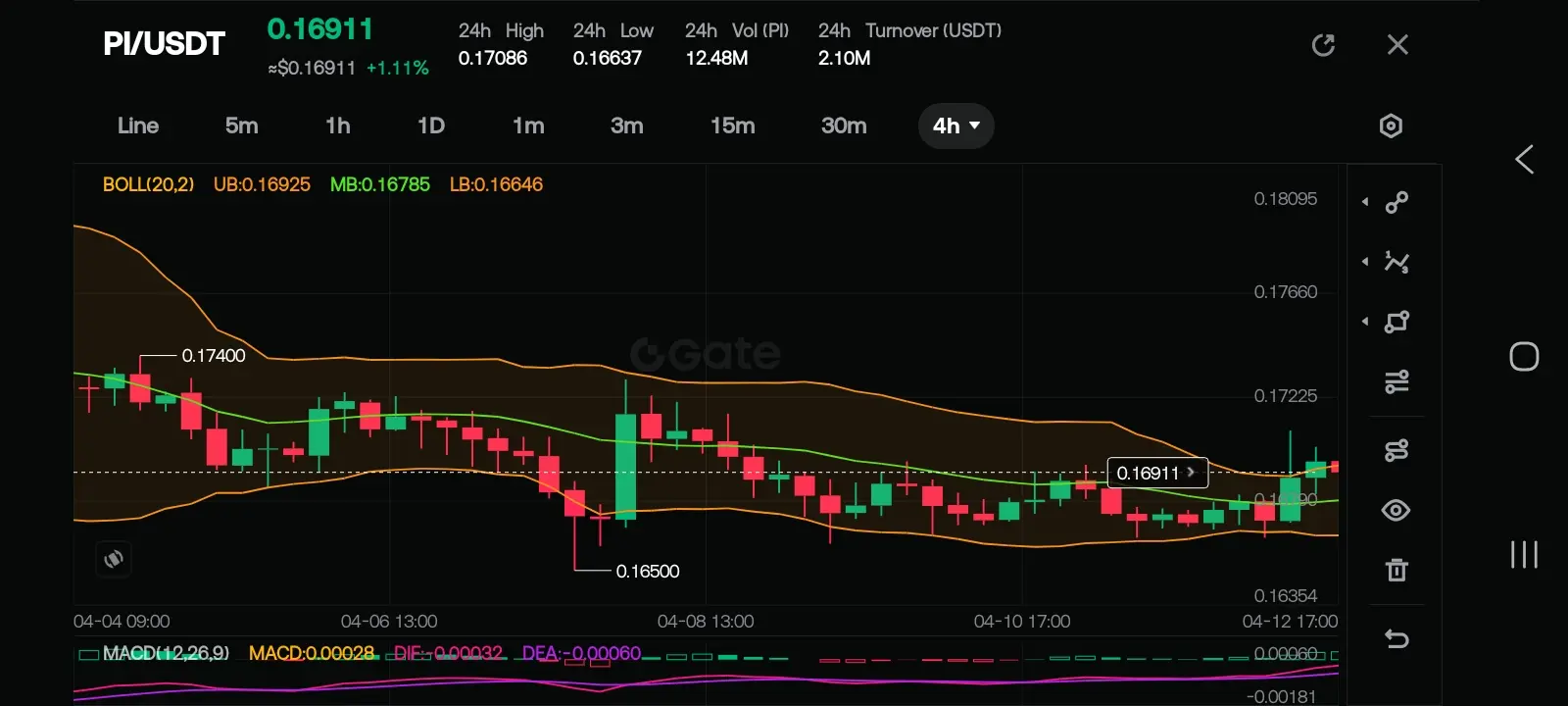Tap the LB:0.16646 lower band value
The image size is (1568, 706).
click(x=496, y=184)
